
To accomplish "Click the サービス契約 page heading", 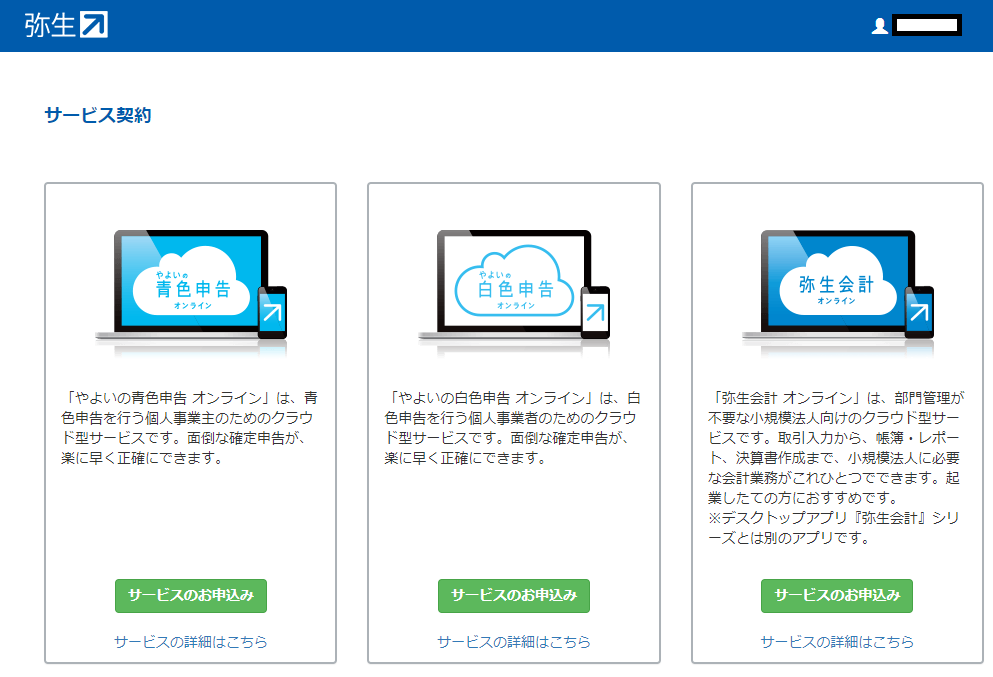I will pos(98,115).
